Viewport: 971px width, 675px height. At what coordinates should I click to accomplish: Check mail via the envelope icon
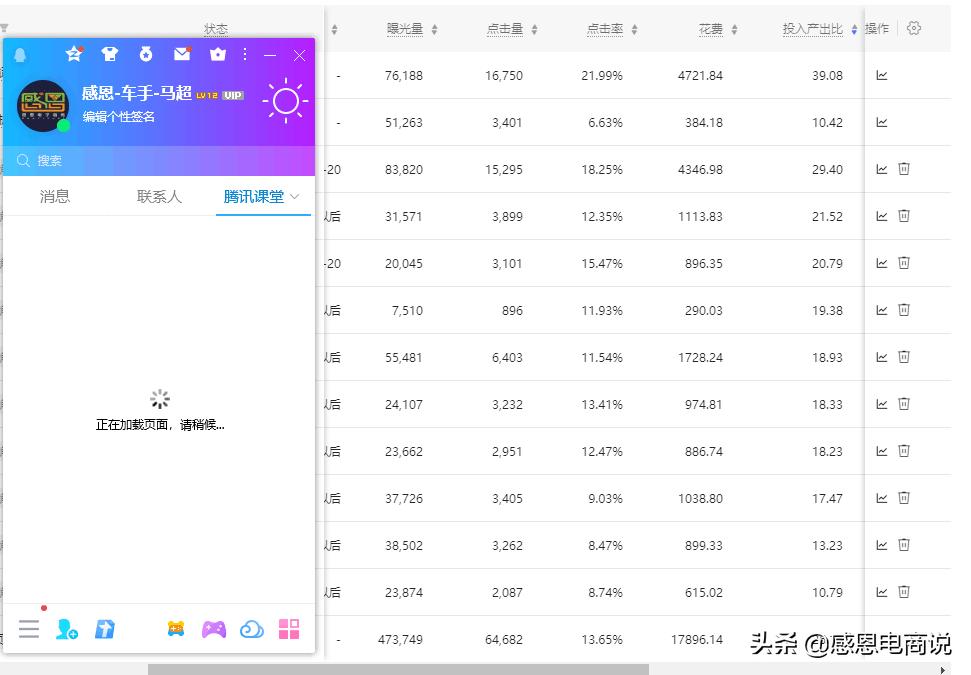point(183,55)
